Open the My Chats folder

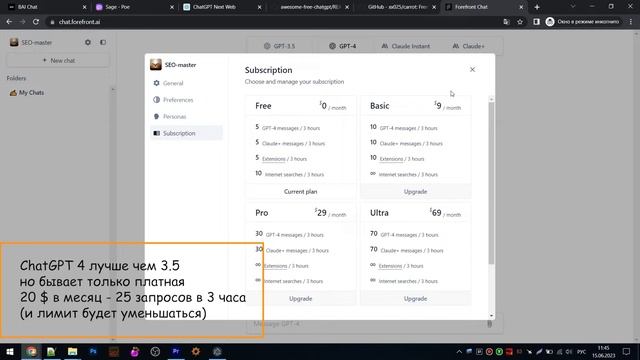(x=27, y=93)
